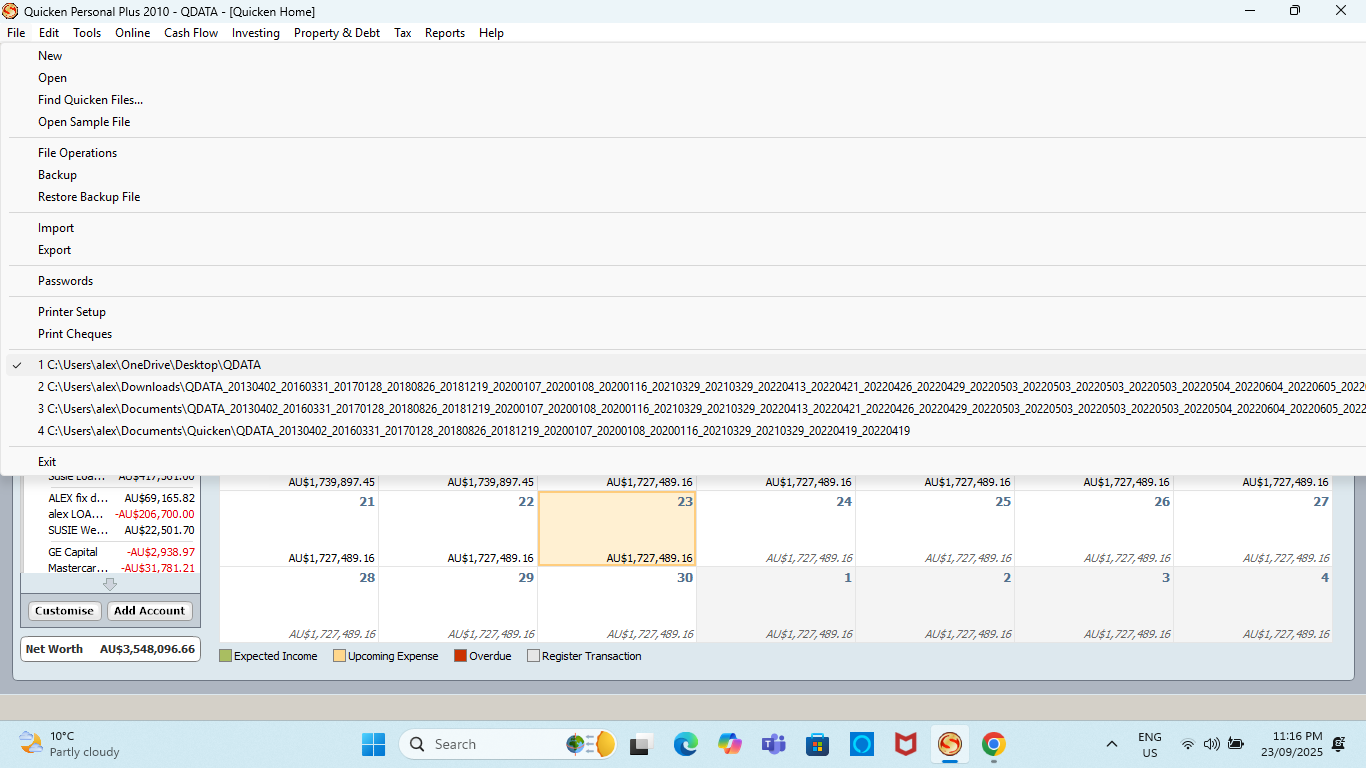Choose Restore Backup File
Screen dimensions: 1366x768
pyautogui.click(x=89, y=197)
